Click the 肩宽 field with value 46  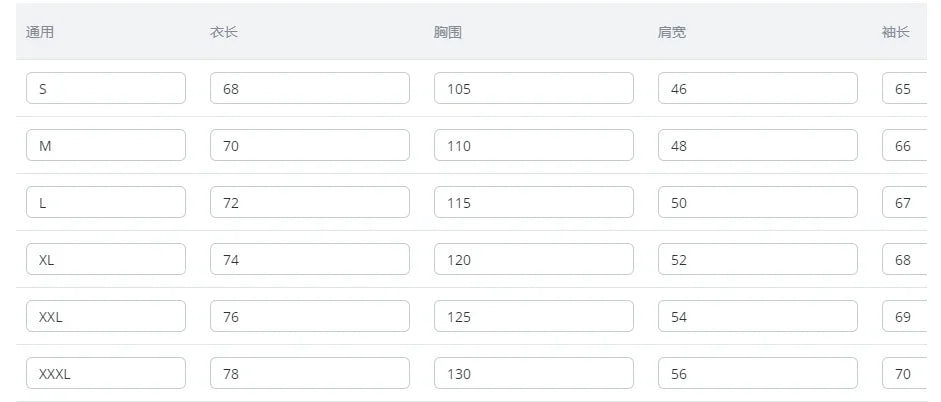(x=757, y=88)
